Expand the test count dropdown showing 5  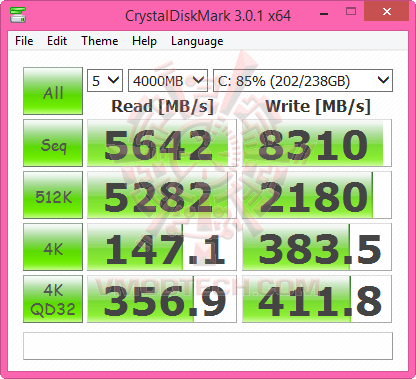(x=105, y=80)
